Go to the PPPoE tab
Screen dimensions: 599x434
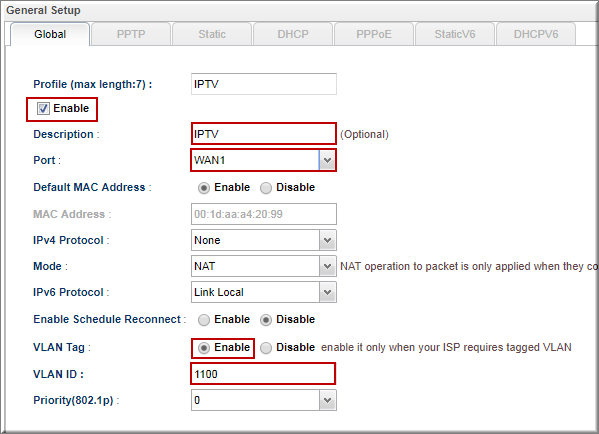pos(374,34)
